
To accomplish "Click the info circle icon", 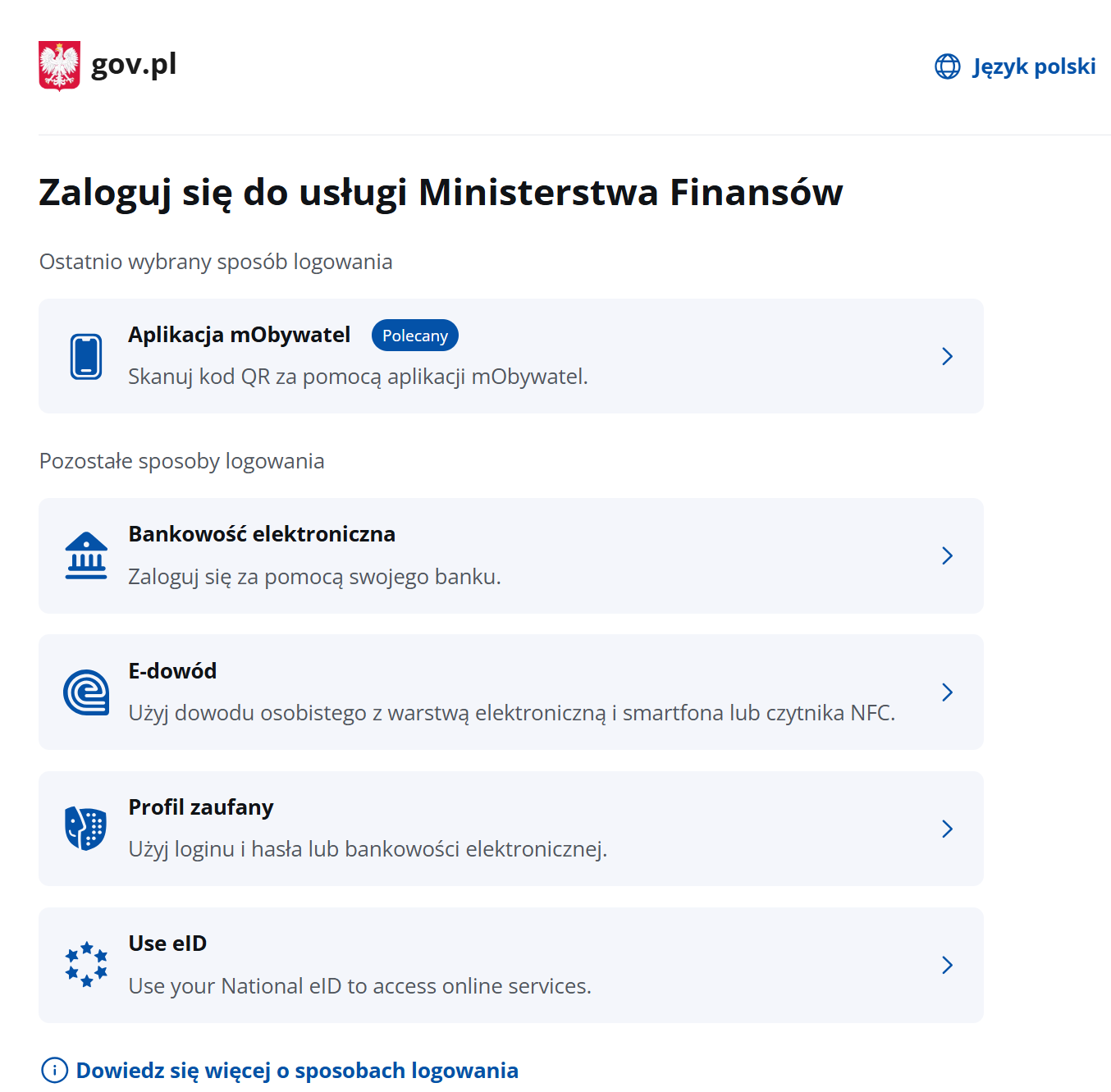I will [54, 1070].
